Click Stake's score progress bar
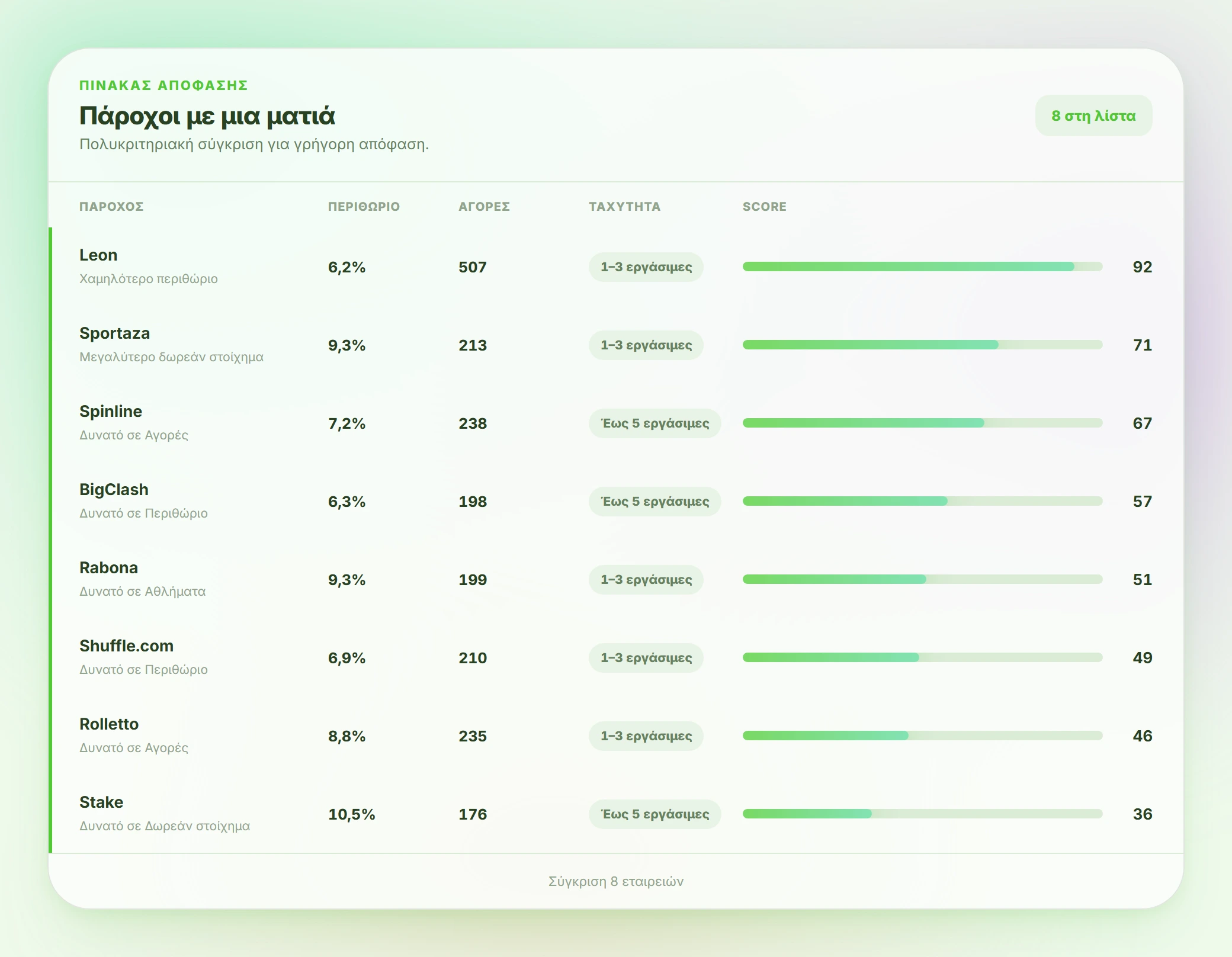This screenshot has width=1232, height=957. click(923, 814)
